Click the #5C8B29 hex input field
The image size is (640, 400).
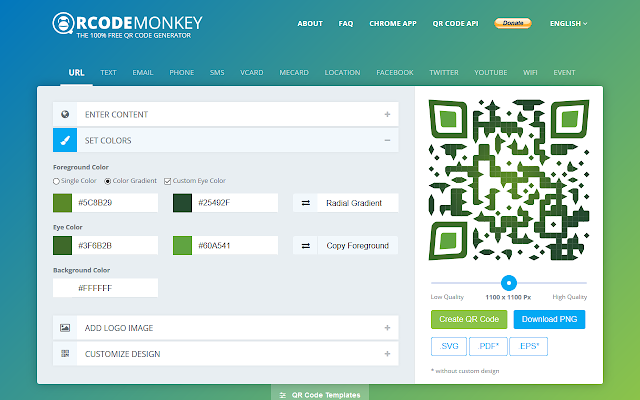[115, 203]
